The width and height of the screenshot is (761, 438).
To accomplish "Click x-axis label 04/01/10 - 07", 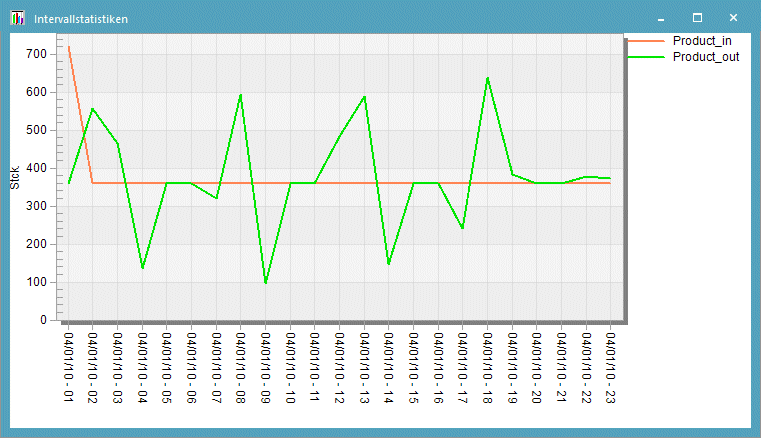I will coord(216,368).
